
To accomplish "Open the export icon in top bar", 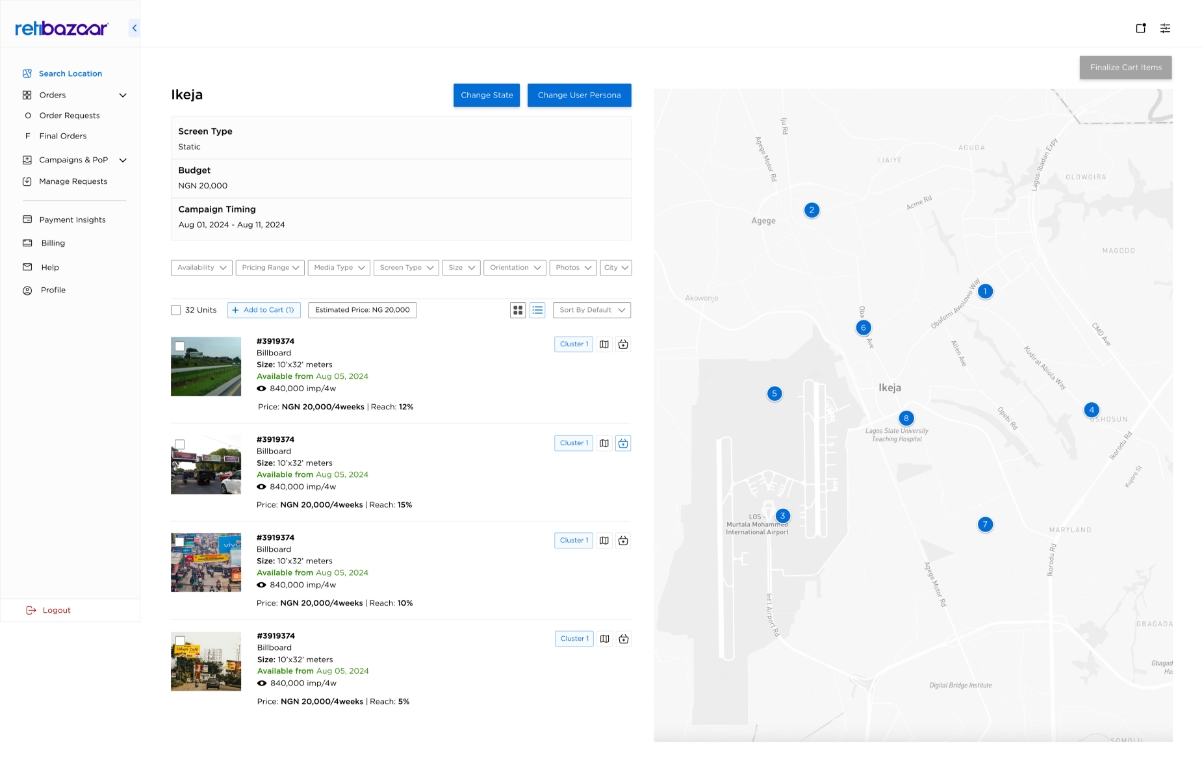I will [1141, 28].
